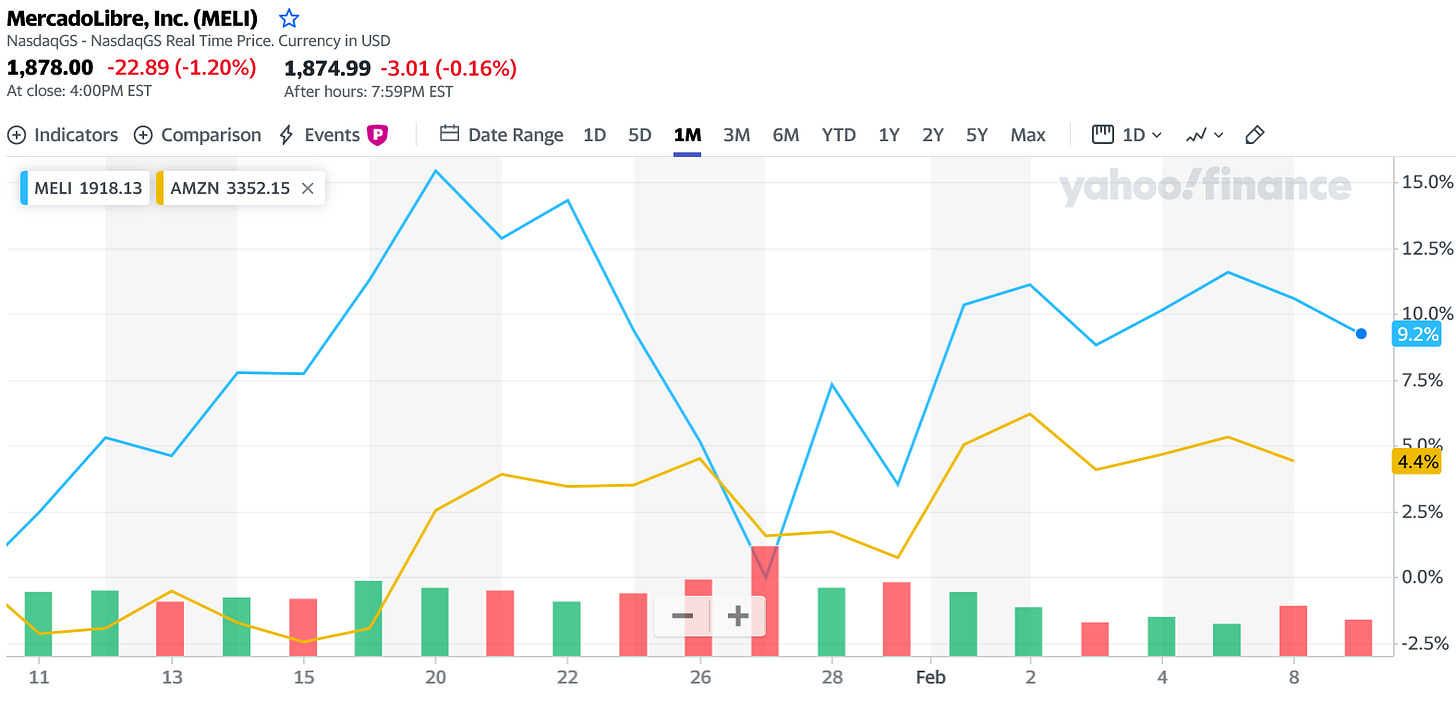The image size is (1456, 713).
Task: Select the 1D time range
Action: 594,135
